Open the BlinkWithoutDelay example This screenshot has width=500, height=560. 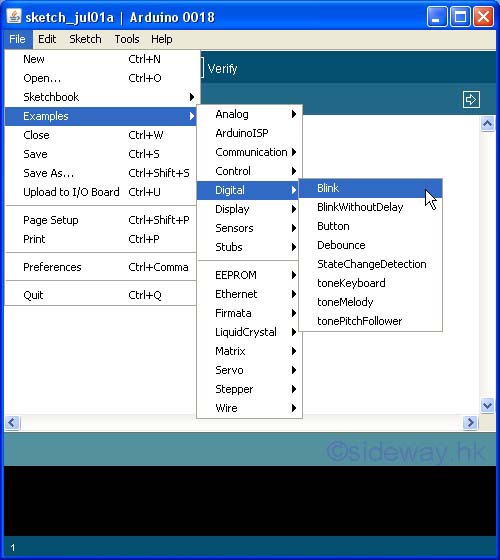(x=370, y=207)
